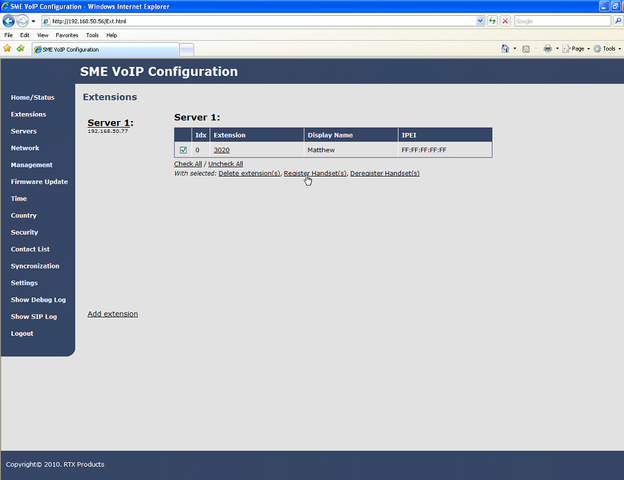Click the Refresh page icon
This screenshot has height=480, width=624.
tap(493, 21)
